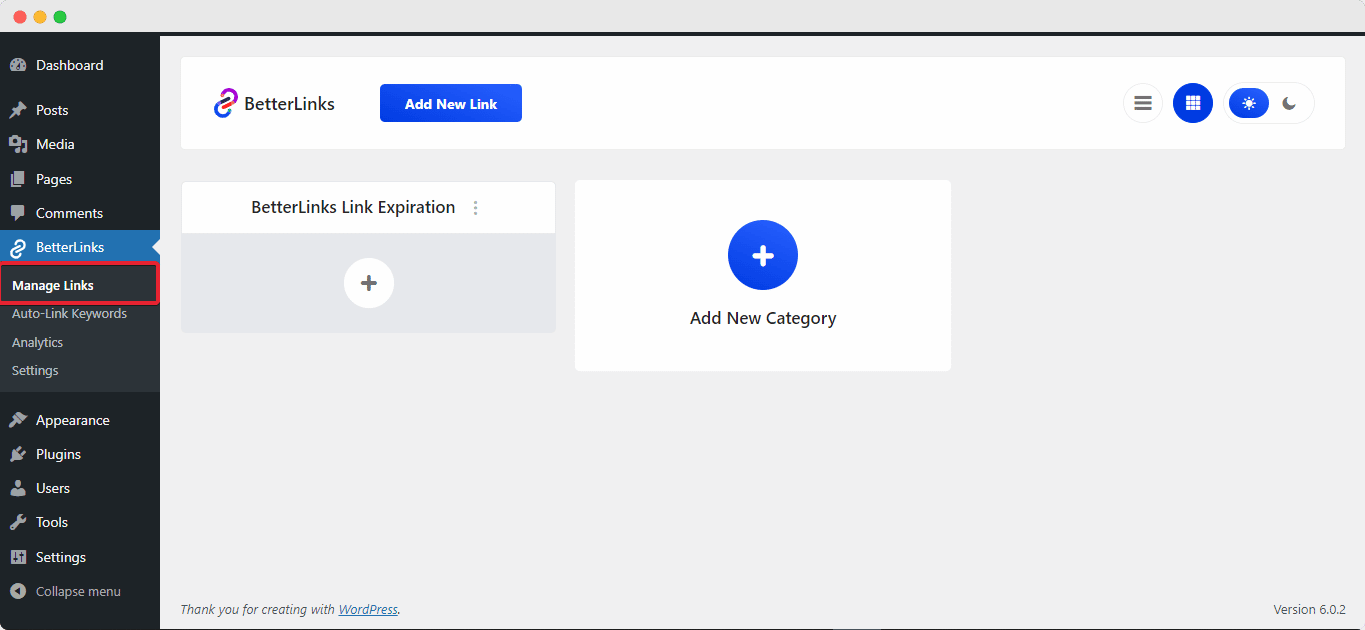Open the Analytics section
Viewport: 1365px width, 630px height.
[37, 342]
